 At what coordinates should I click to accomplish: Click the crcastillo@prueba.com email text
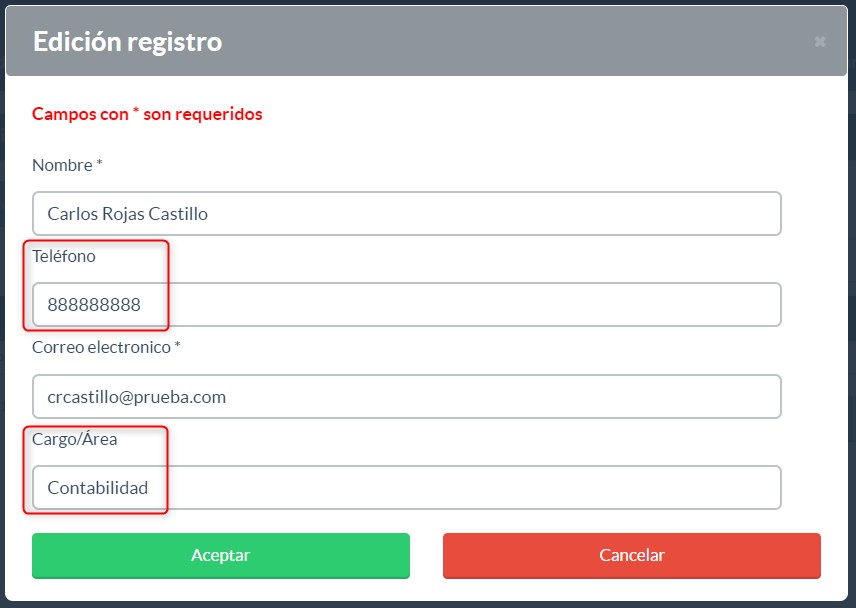pos(136,397)
